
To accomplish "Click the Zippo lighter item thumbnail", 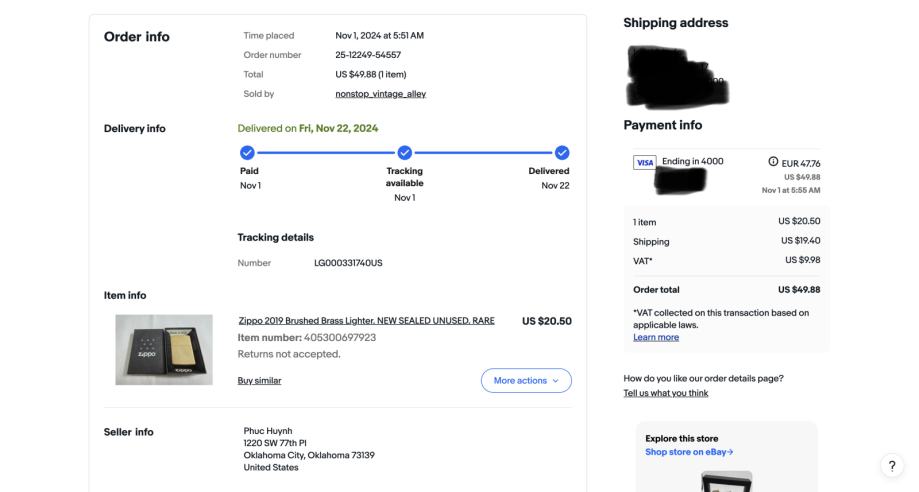I will (164, 350).
